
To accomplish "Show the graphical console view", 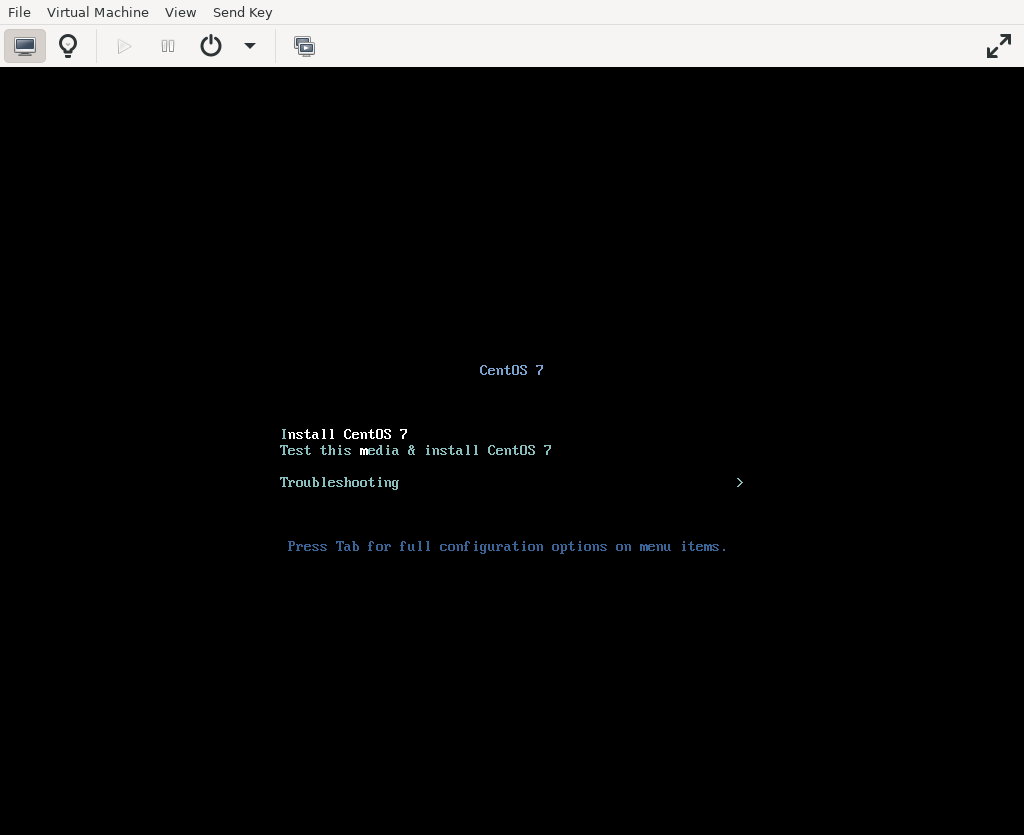I will tap(25, 46).
